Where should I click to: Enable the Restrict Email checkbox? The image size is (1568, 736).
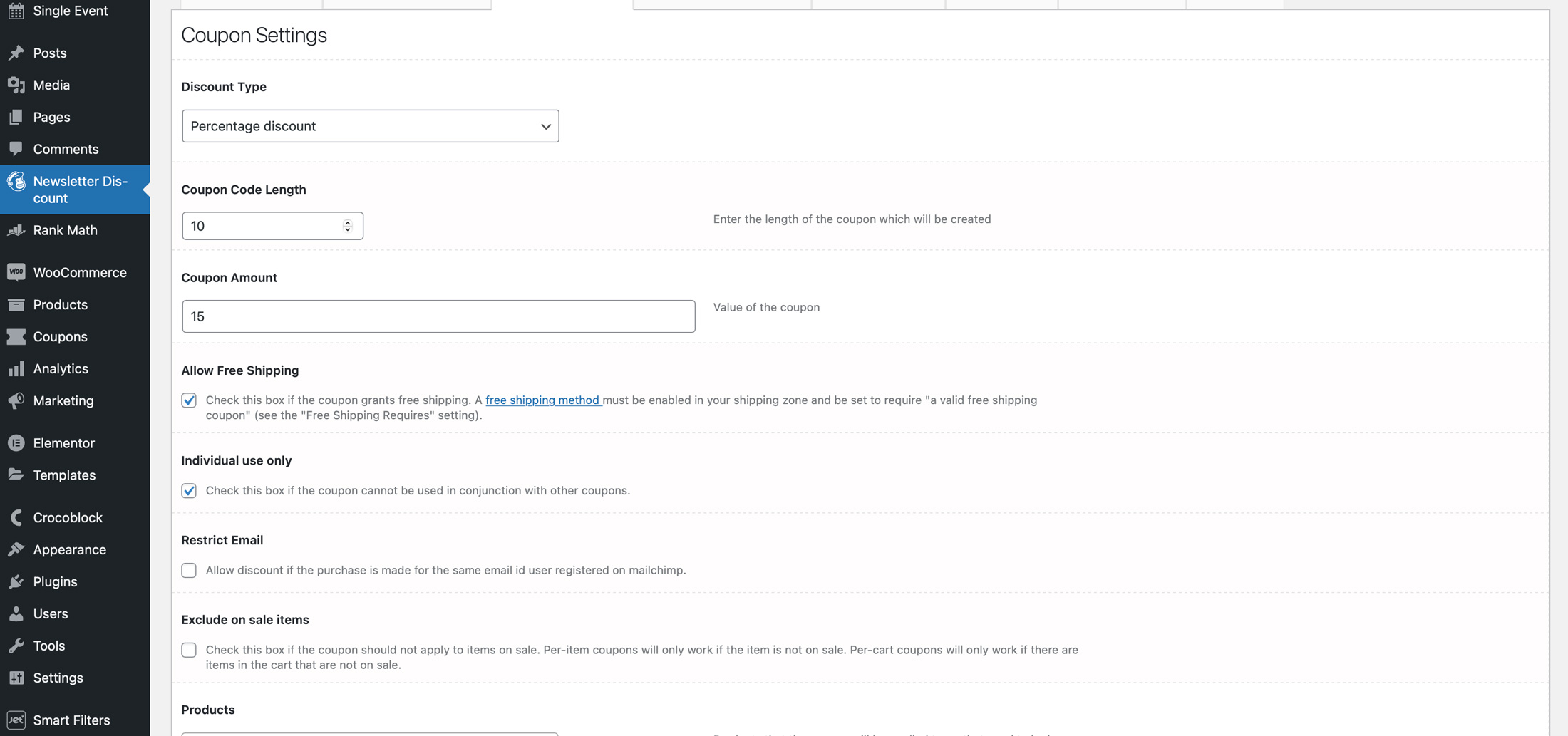tap(189, 570)
